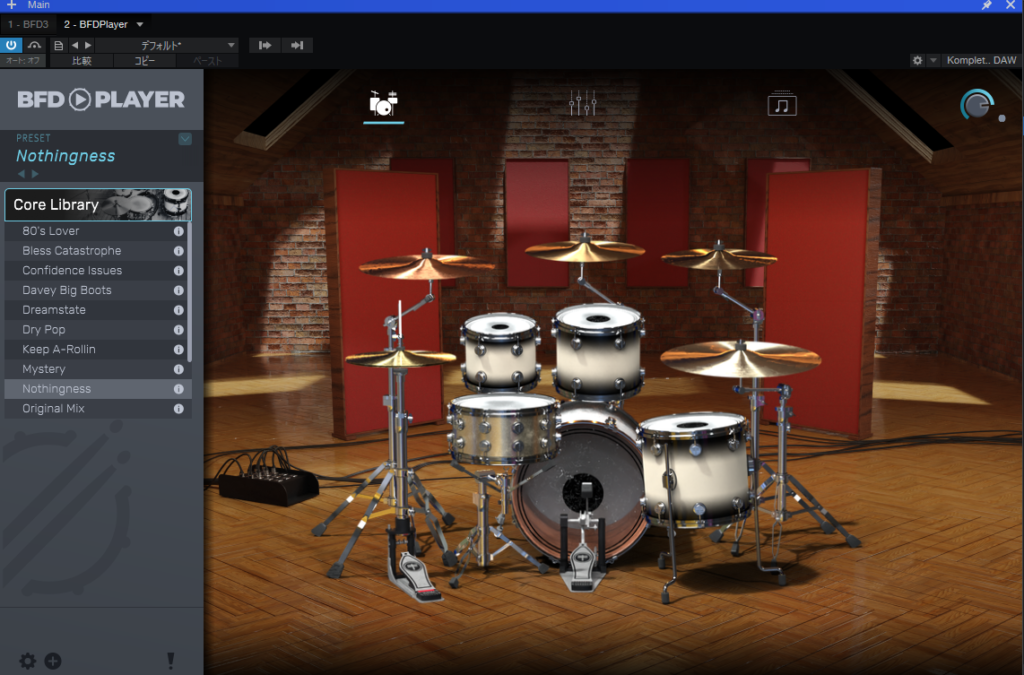Adjust the master volume knob
1024x675 pixels.
tap(977, 105)
